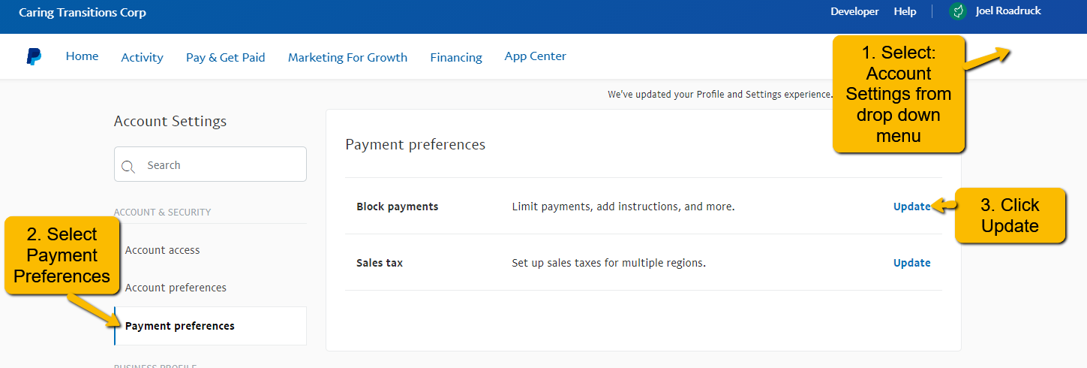Select Account access in sidebar
1087x368 pixels.
click(x=162, y=249)
